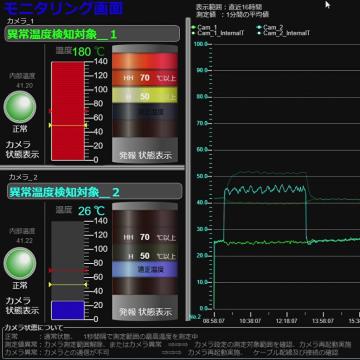Click the 26 ℃ temperature reading
360x360 pixels.
coord(92,211)
